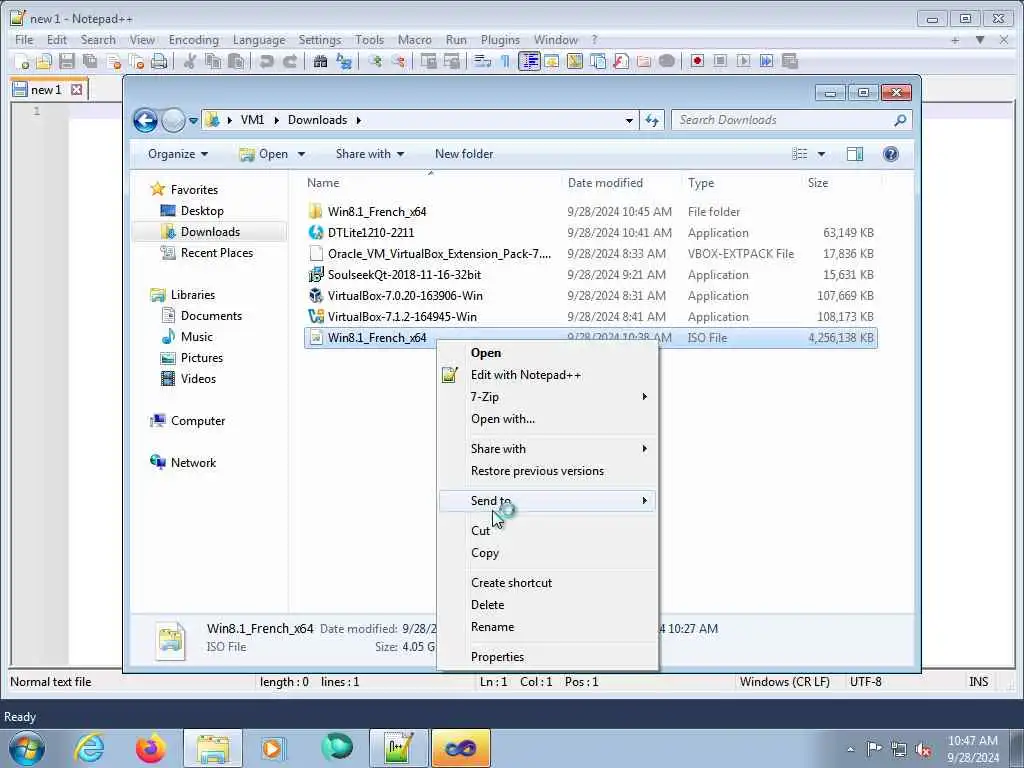Expand the 7-Zip submenu
The image size is (1024, 768).
[x=547, y=397]
